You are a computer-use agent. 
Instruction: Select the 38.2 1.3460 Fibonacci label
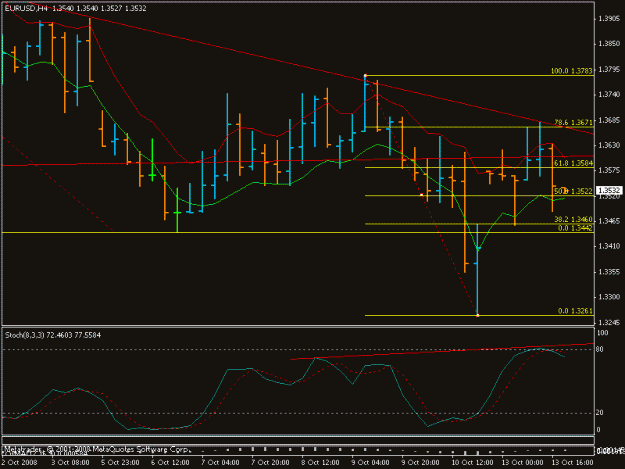coord(573,220)
